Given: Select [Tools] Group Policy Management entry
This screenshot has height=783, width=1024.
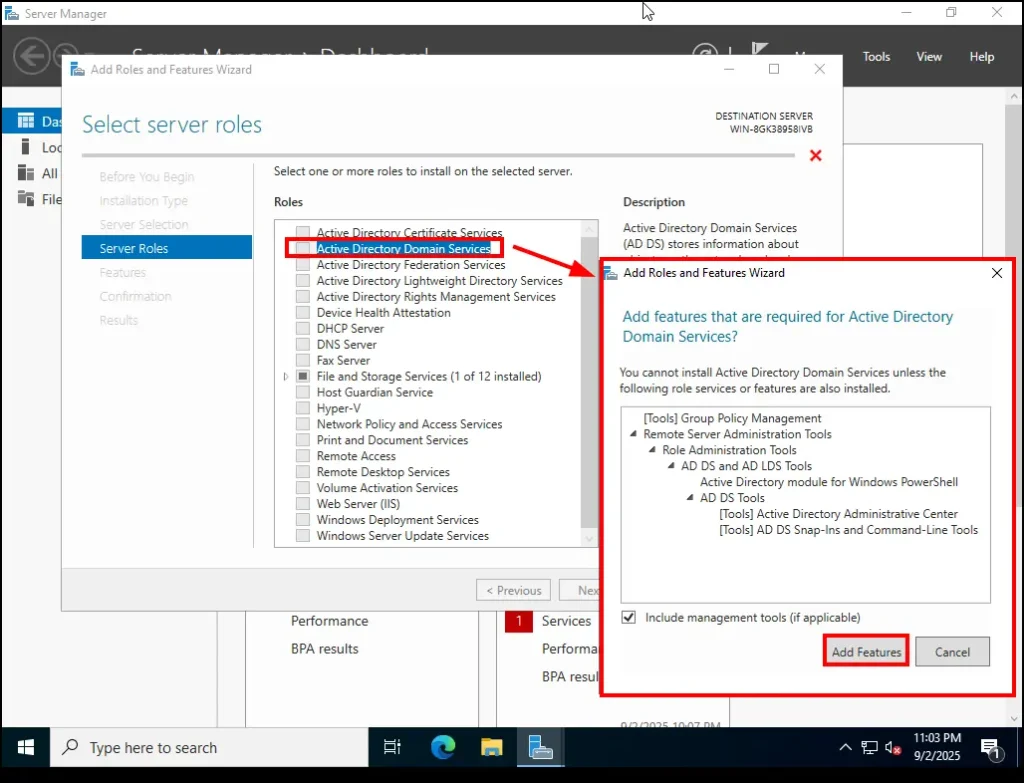Looking at the screenshot, I should pos(732,418).
